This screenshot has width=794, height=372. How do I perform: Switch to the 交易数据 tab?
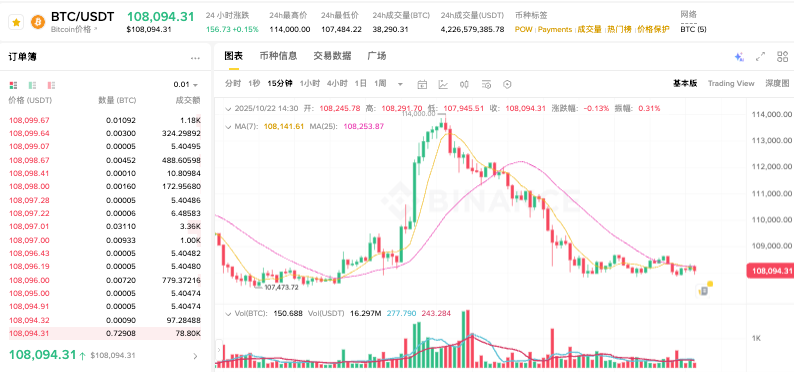(332, 56)
